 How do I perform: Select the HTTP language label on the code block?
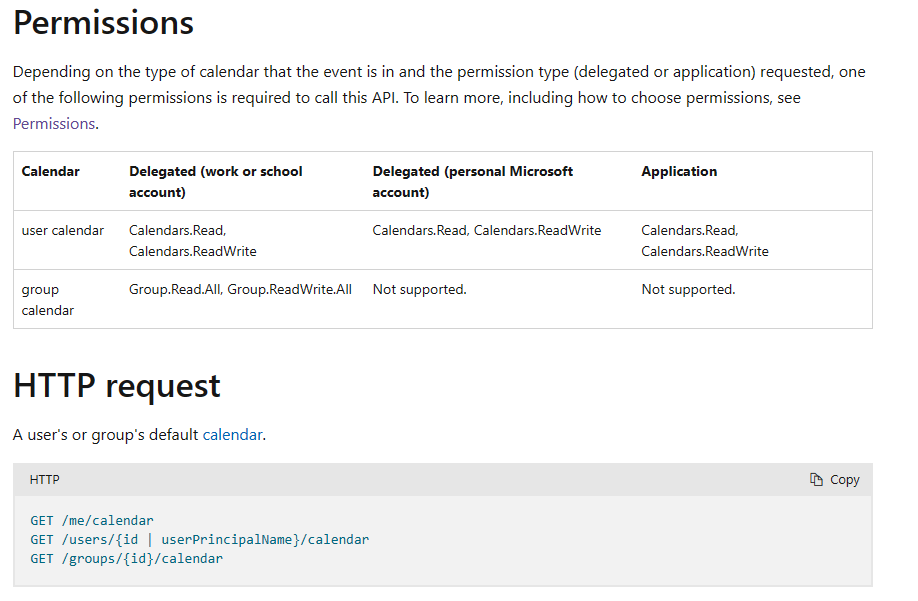click(45, 480)
